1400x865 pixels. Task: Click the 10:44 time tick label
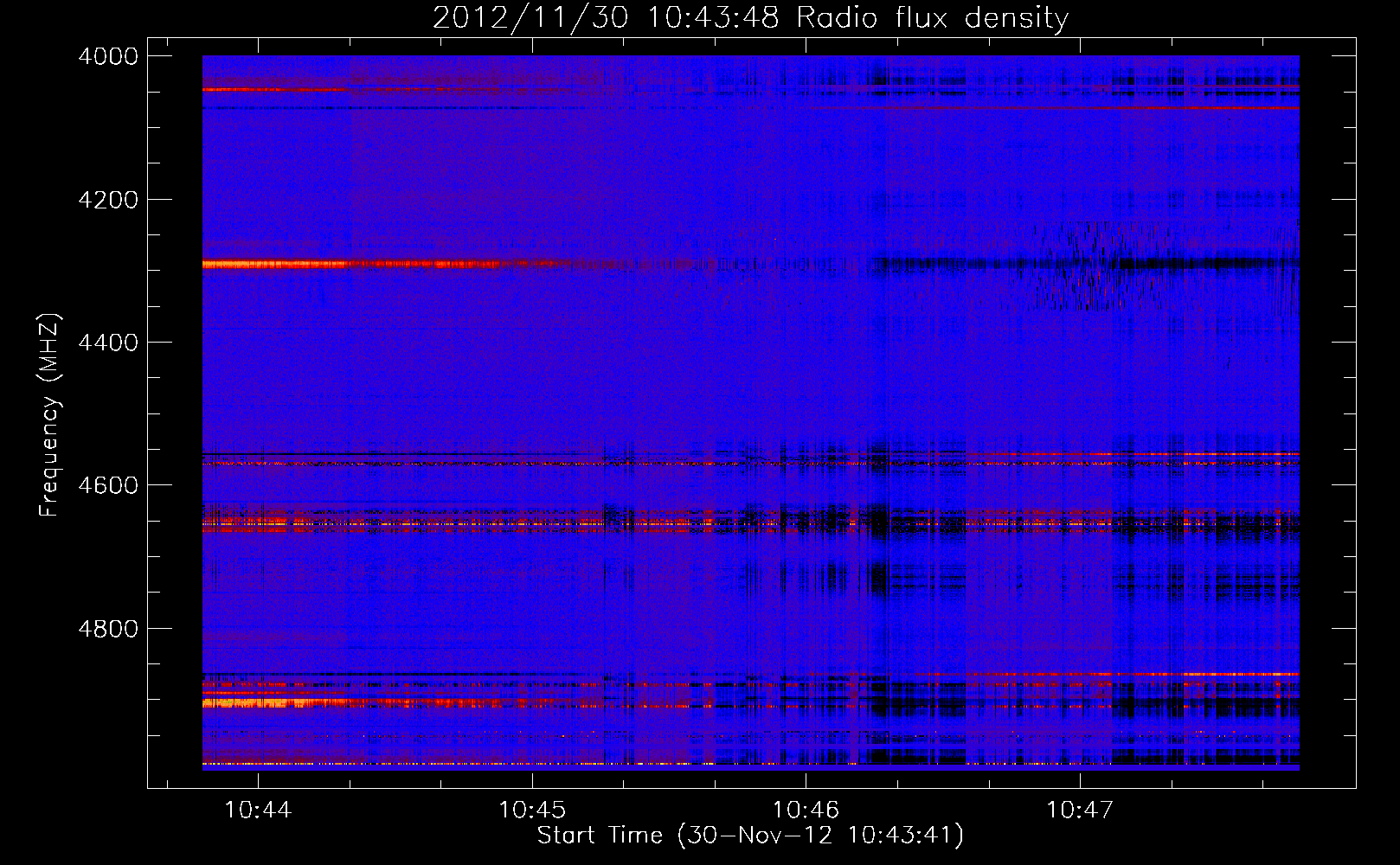[258, 810]
